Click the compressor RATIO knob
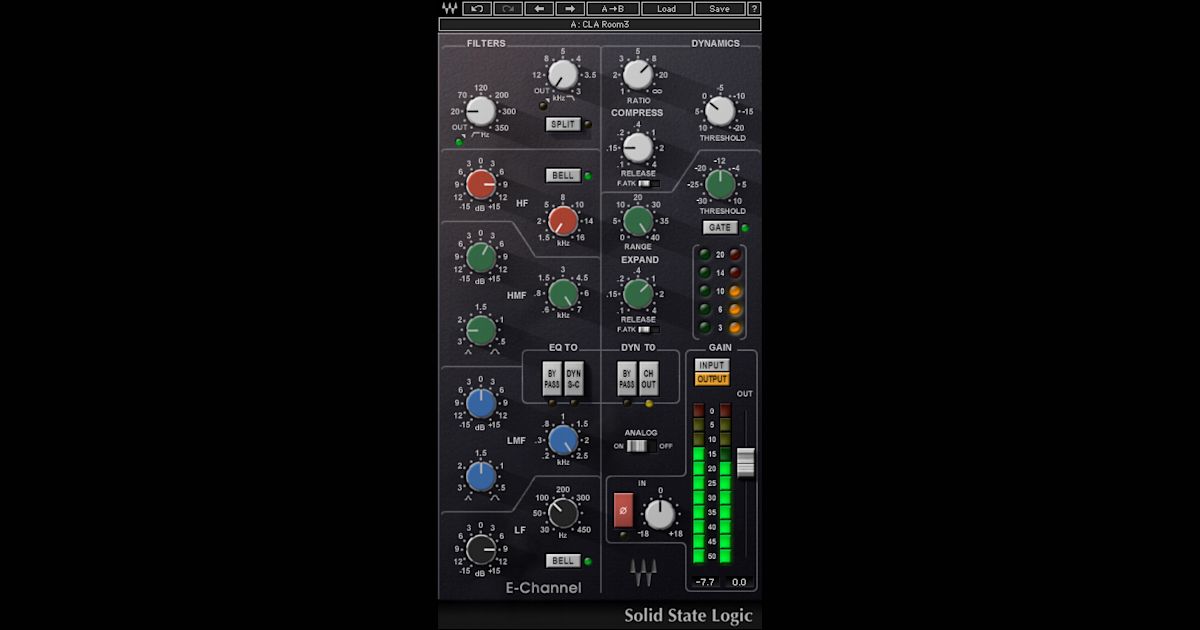 click(638, 74)
